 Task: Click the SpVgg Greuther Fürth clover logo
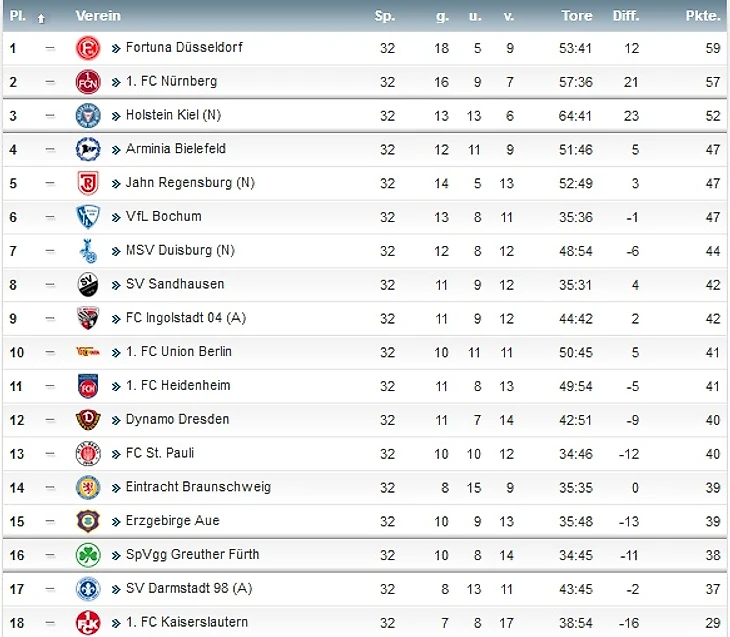88,555
